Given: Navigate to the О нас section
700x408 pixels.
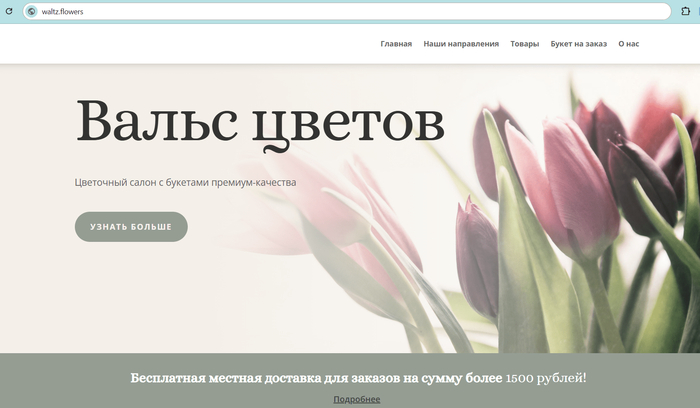Looking at the screenshot, I should tap(628, 44).
